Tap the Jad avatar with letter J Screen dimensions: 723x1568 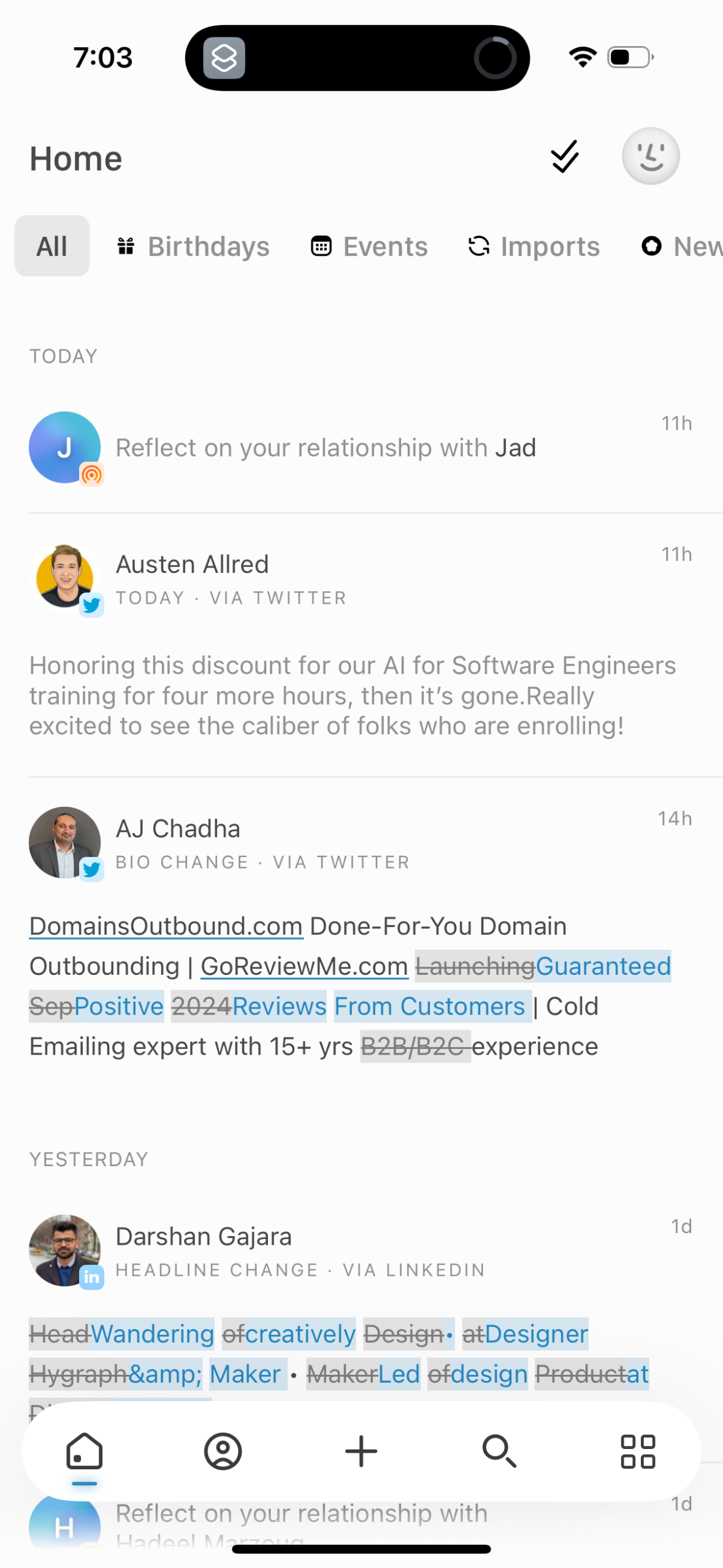(x=64, y=447)
